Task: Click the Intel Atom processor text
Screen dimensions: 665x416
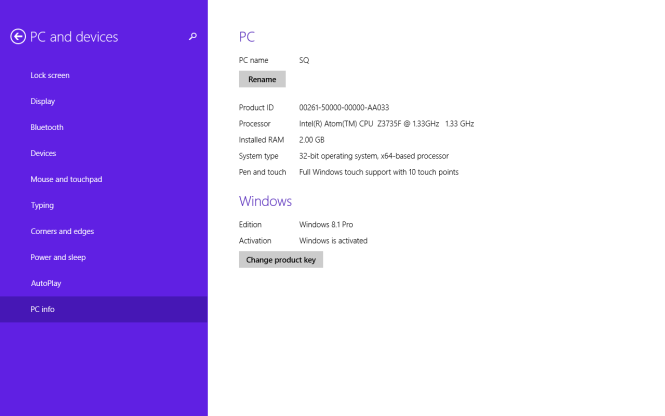Action: pyautogui.click(x=386, y=123)
